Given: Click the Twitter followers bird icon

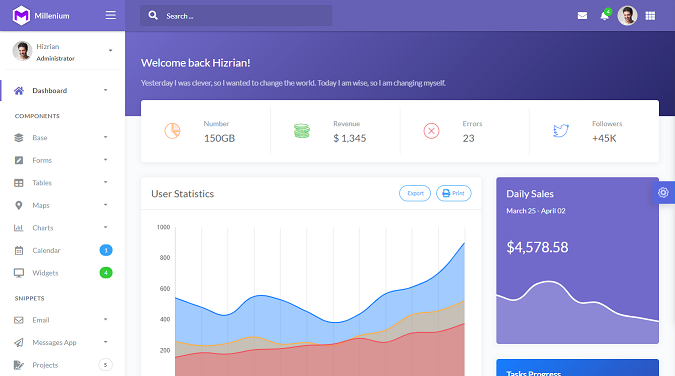Looking at the screenshot, I should pos(561,131).
